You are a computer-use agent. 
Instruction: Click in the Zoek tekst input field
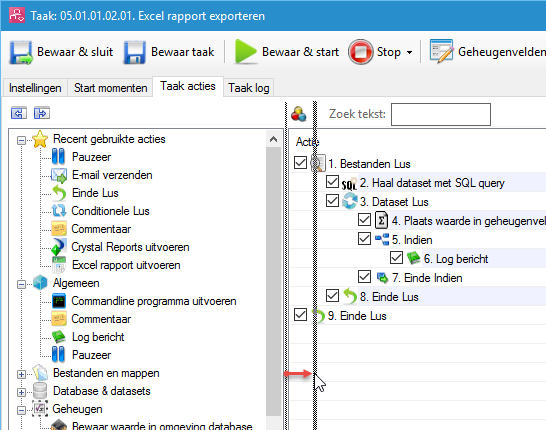[441, 114]
